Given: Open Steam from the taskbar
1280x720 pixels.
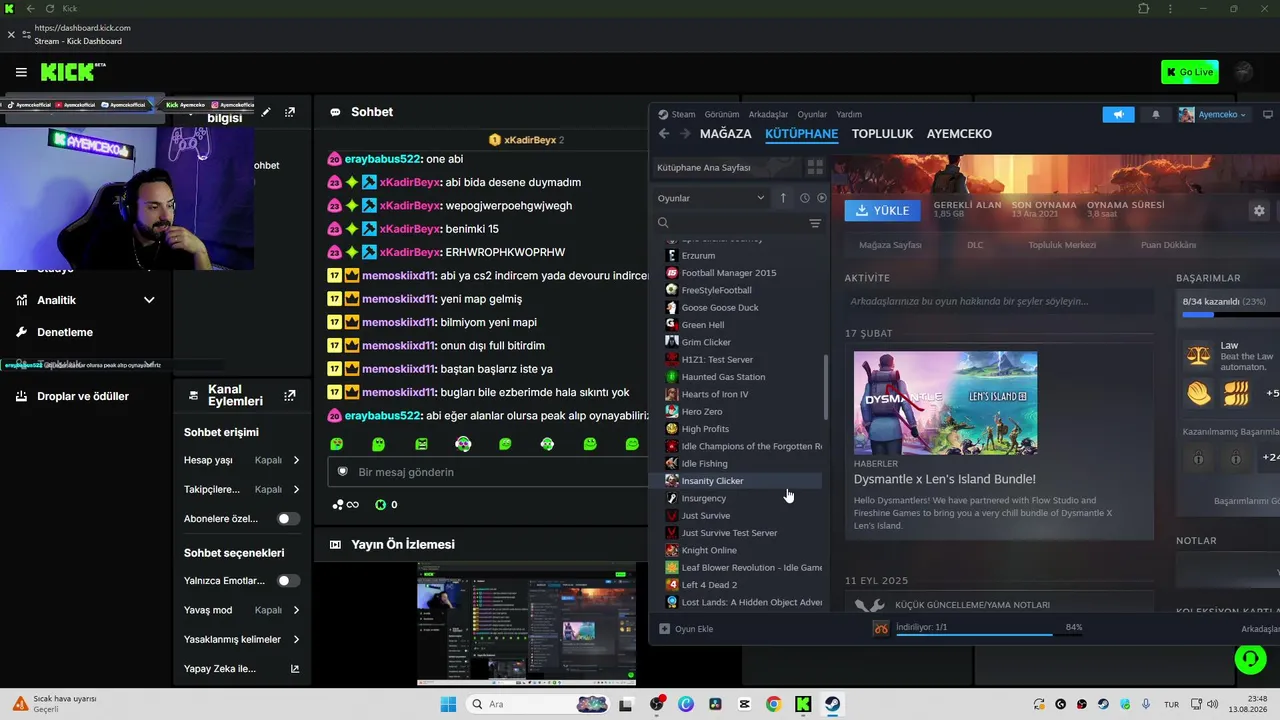Looking at the screenshot, I should [832, 704].
